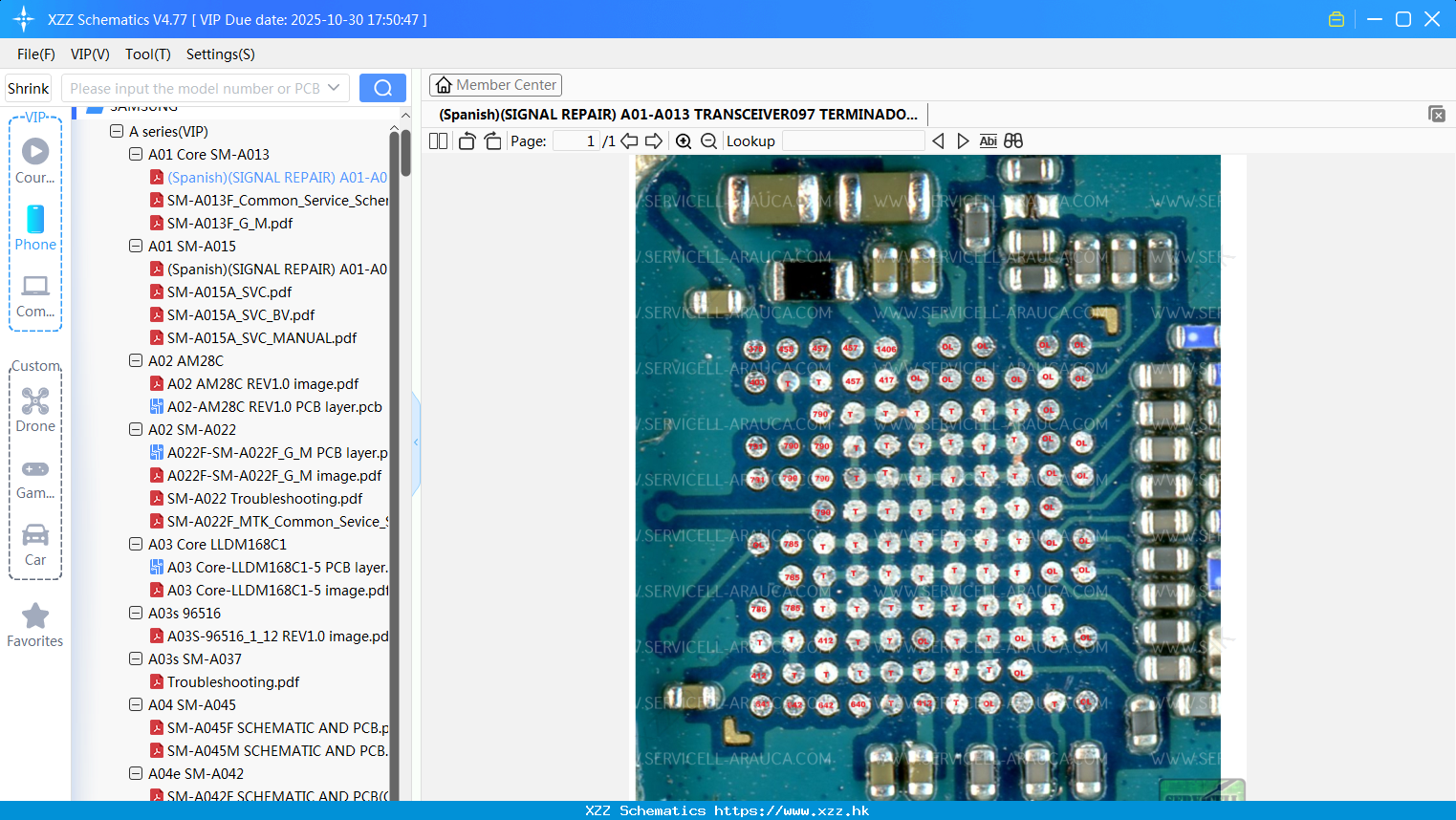Click the VIP gift icon in title bar

(x=1336, y=19)
